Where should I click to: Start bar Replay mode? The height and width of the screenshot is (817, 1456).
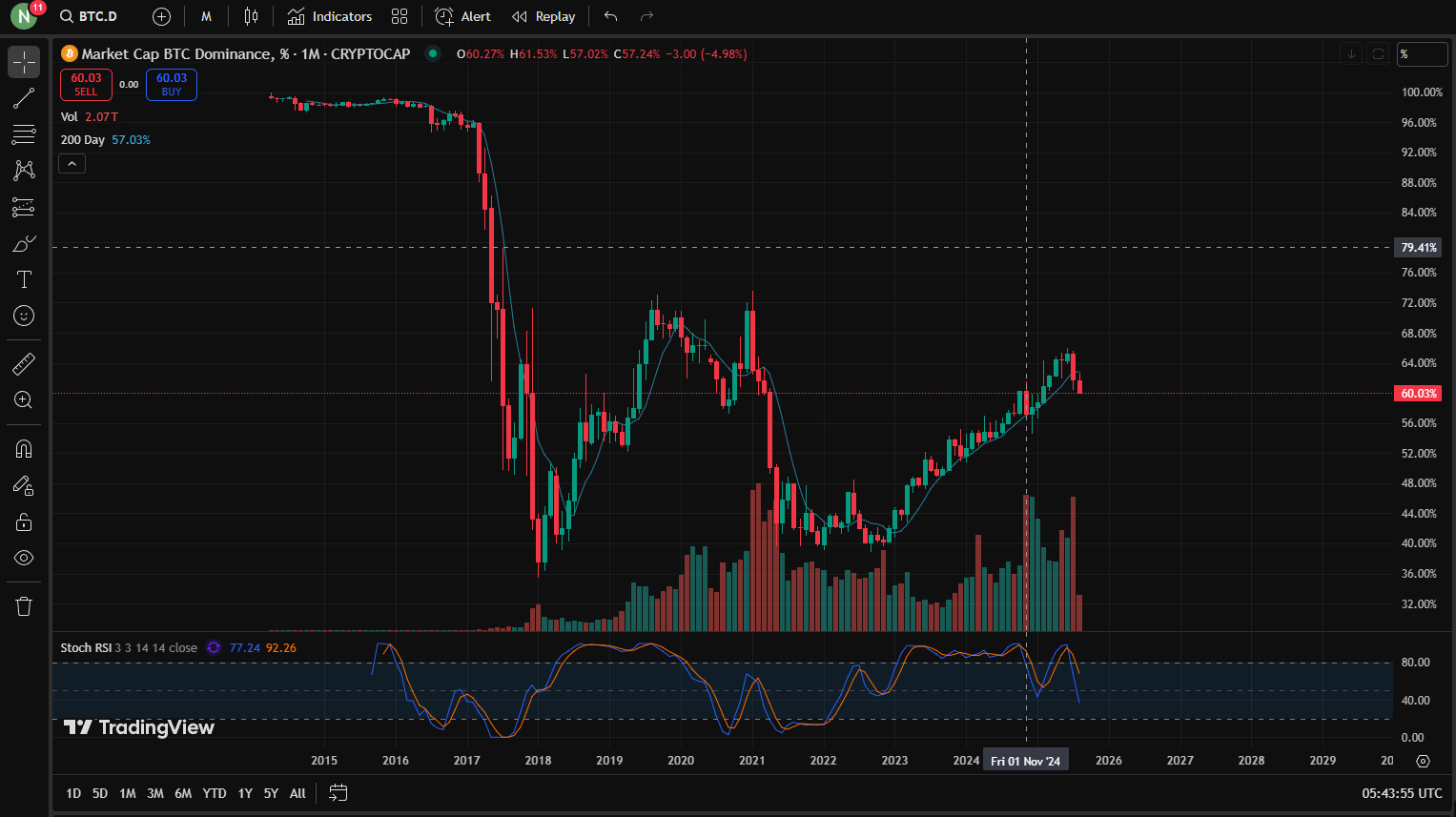543,16
